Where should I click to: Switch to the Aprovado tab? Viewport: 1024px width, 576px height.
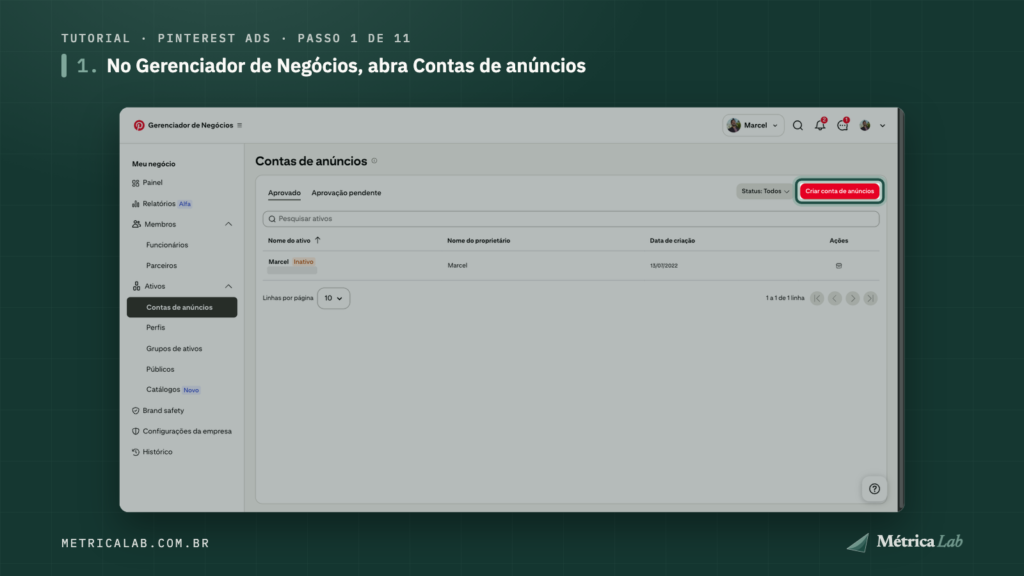point(284,193)
